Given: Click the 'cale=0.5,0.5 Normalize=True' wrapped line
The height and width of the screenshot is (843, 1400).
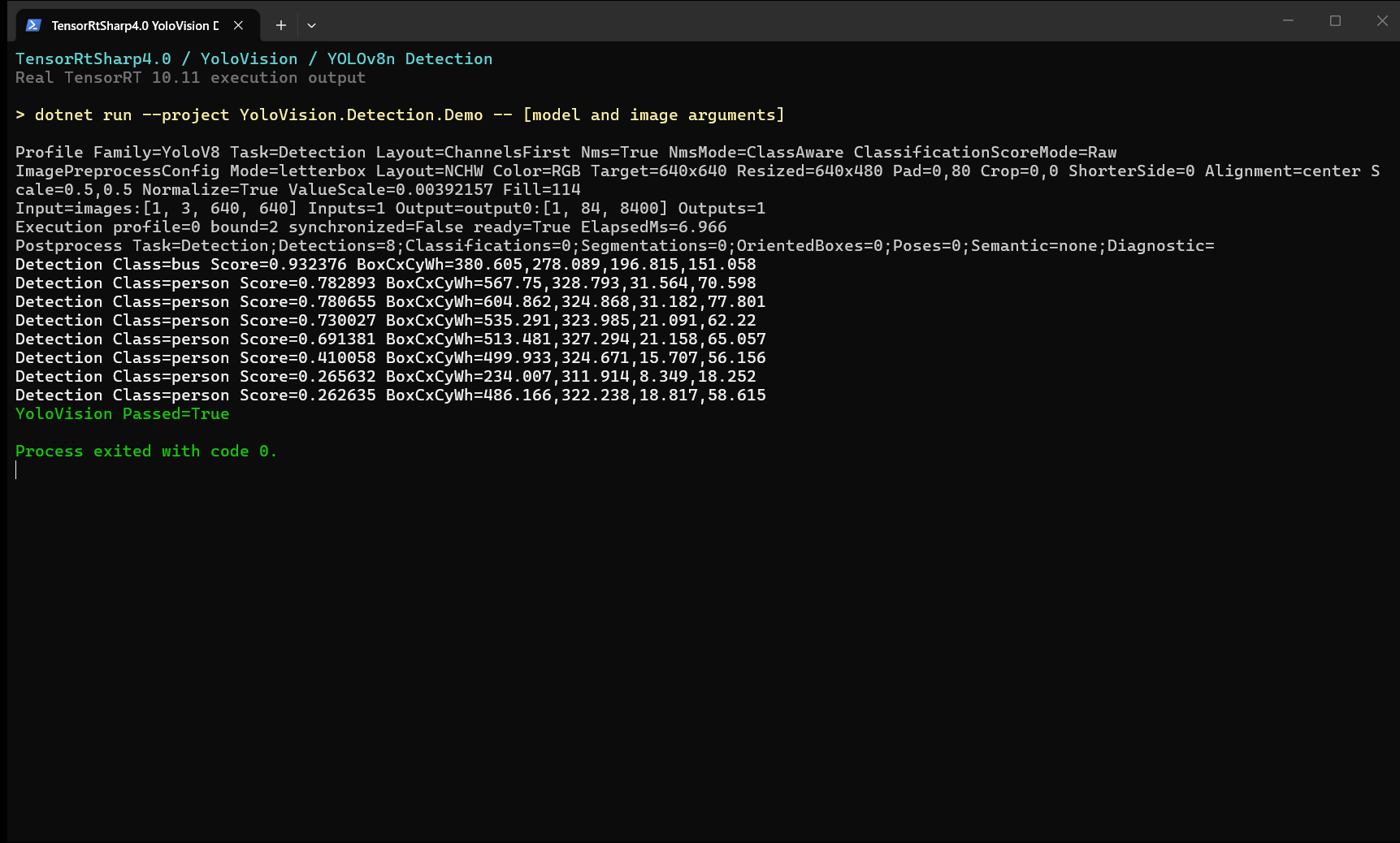Looking at the screenshot, I should click(297, 189).
